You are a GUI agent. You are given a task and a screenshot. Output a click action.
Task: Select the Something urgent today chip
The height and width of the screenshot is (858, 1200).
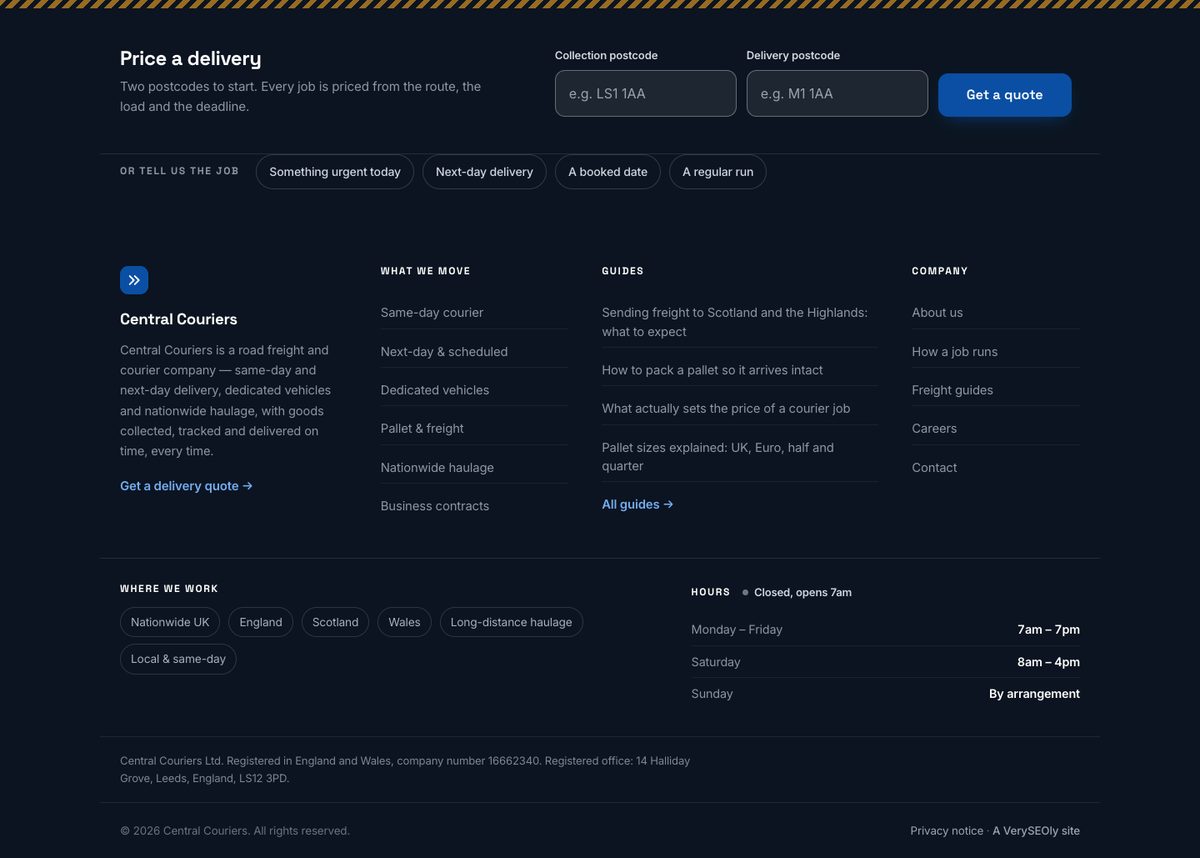point(335,172)
